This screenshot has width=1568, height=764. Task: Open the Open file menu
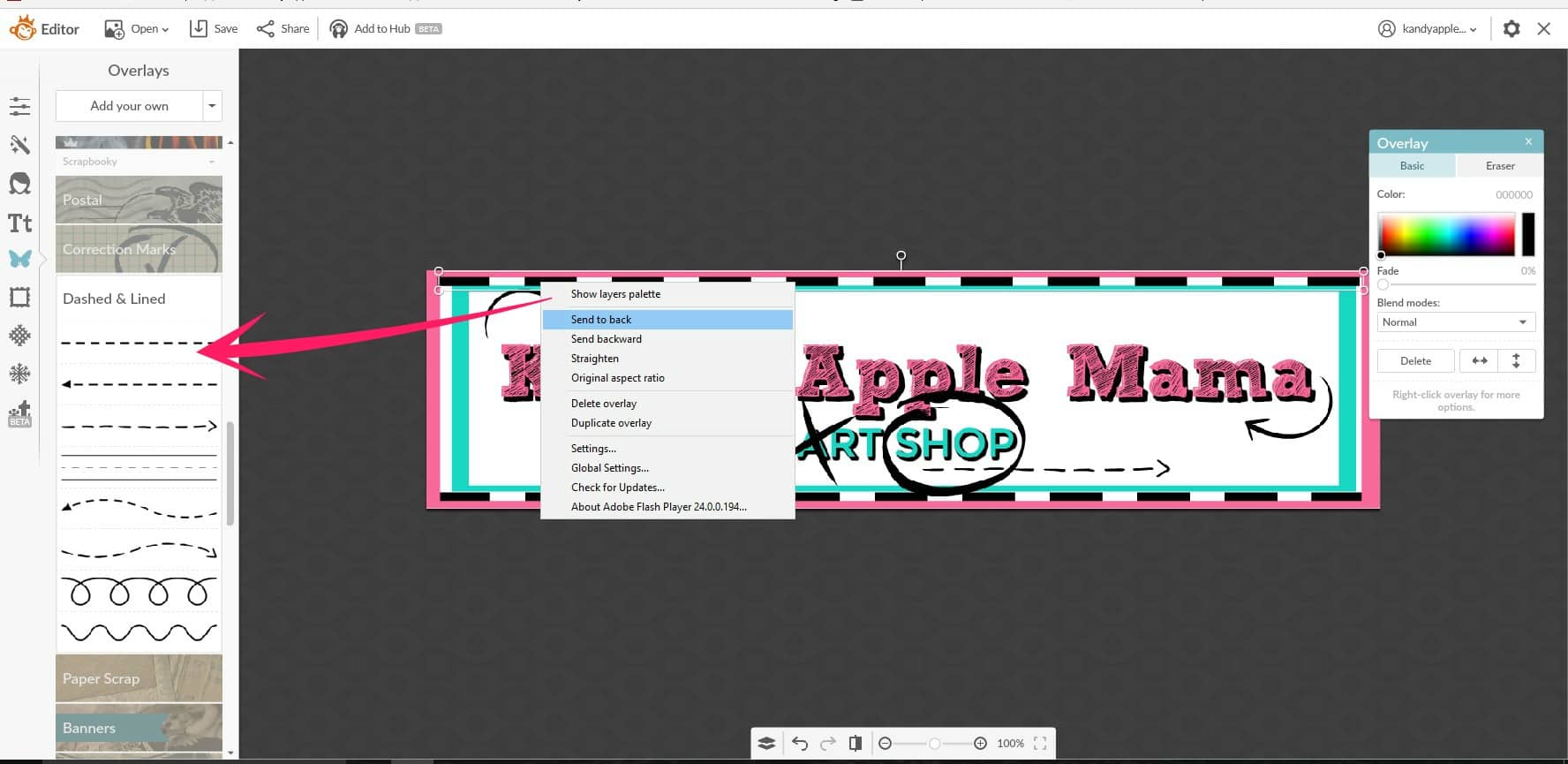point(137,28)
